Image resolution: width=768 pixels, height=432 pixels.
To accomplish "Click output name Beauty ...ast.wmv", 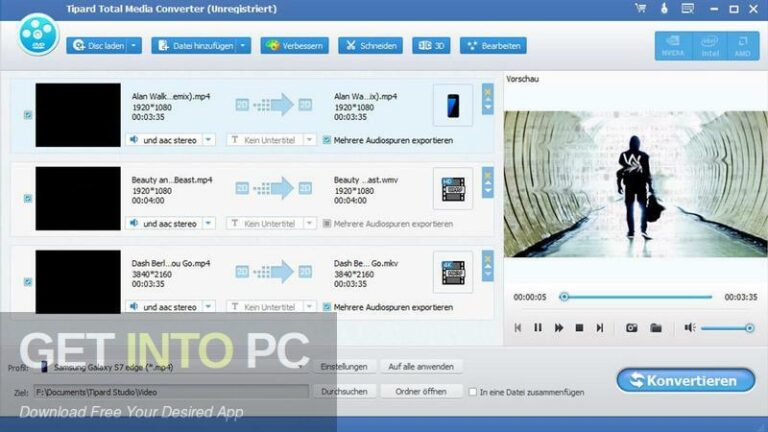I will click(x=366, y=180).
